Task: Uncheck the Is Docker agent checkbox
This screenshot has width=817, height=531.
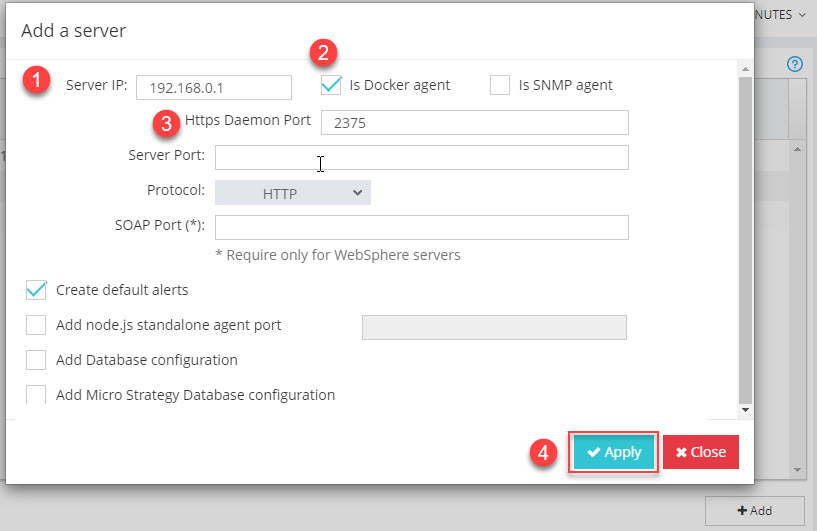Action: pyautogui.click(x=331, y=85)
